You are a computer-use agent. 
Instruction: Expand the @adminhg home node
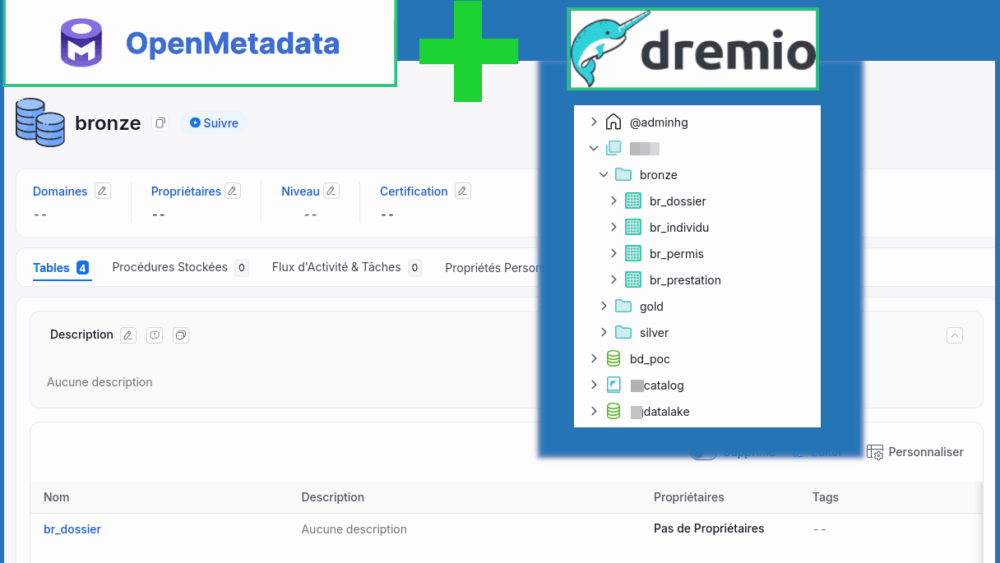[594, 122]
